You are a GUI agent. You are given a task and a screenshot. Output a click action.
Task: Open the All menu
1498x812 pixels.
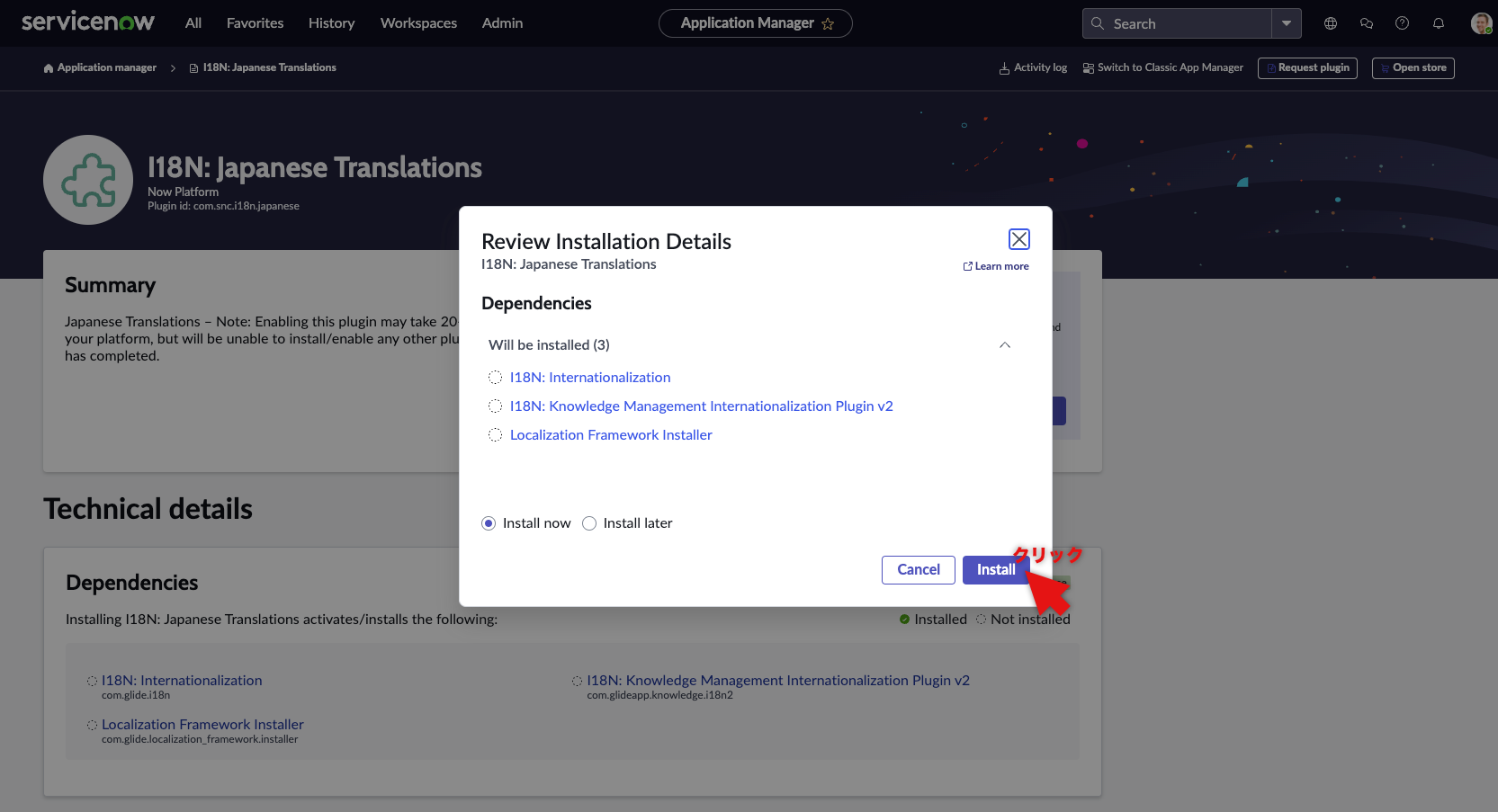tap(193, 23)
